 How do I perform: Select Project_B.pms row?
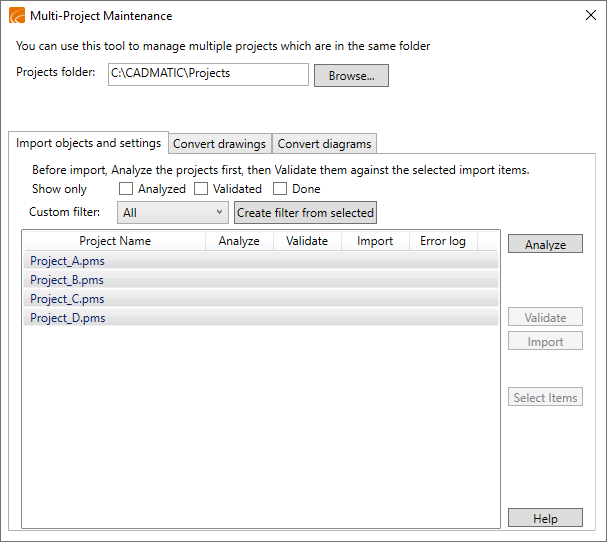(68, 280)
